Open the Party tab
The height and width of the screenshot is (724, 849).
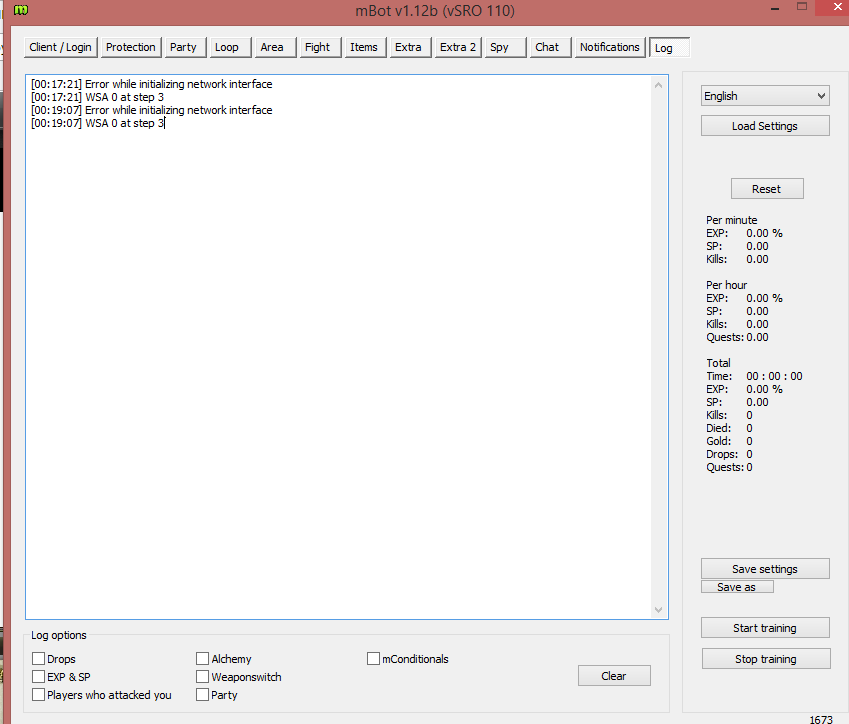(x=183, y=47)
